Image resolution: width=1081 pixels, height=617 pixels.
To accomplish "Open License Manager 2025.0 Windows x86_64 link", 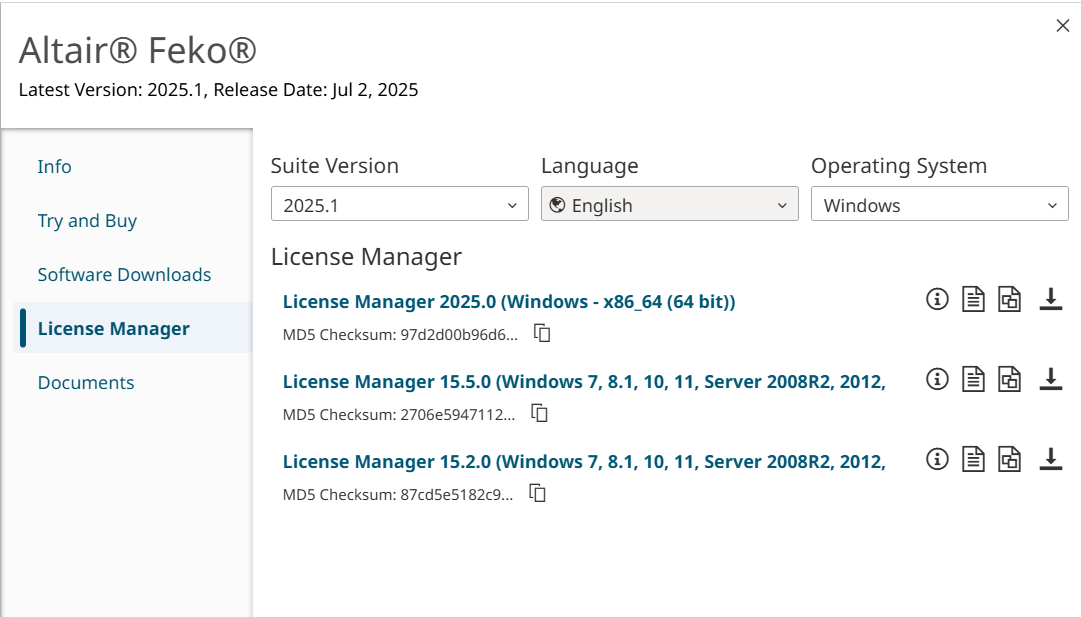I will [x=509, y=302].
